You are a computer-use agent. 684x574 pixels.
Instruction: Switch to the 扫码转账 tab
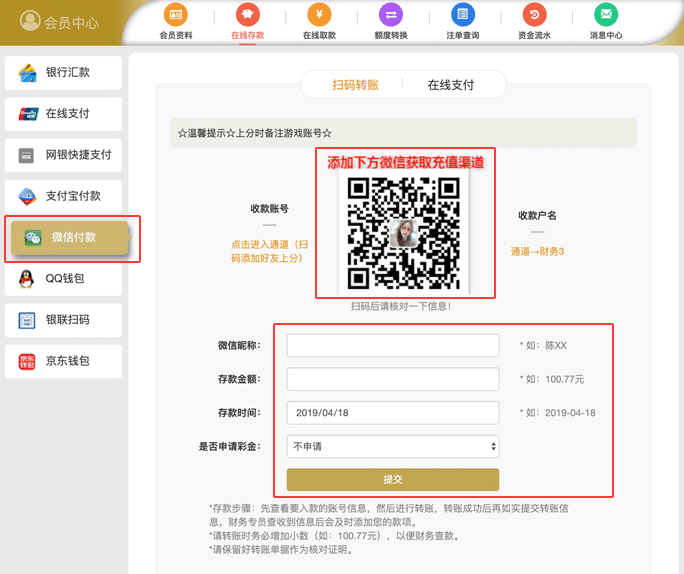(x=355, y=85)
